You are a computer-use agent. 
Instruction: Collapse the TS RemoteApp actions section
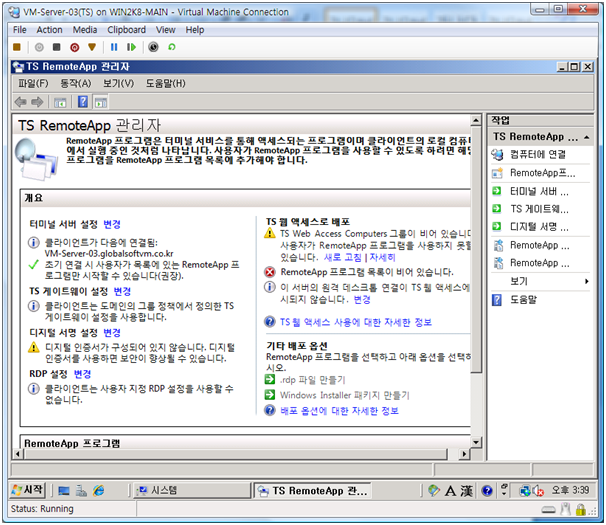coord(587,137)
